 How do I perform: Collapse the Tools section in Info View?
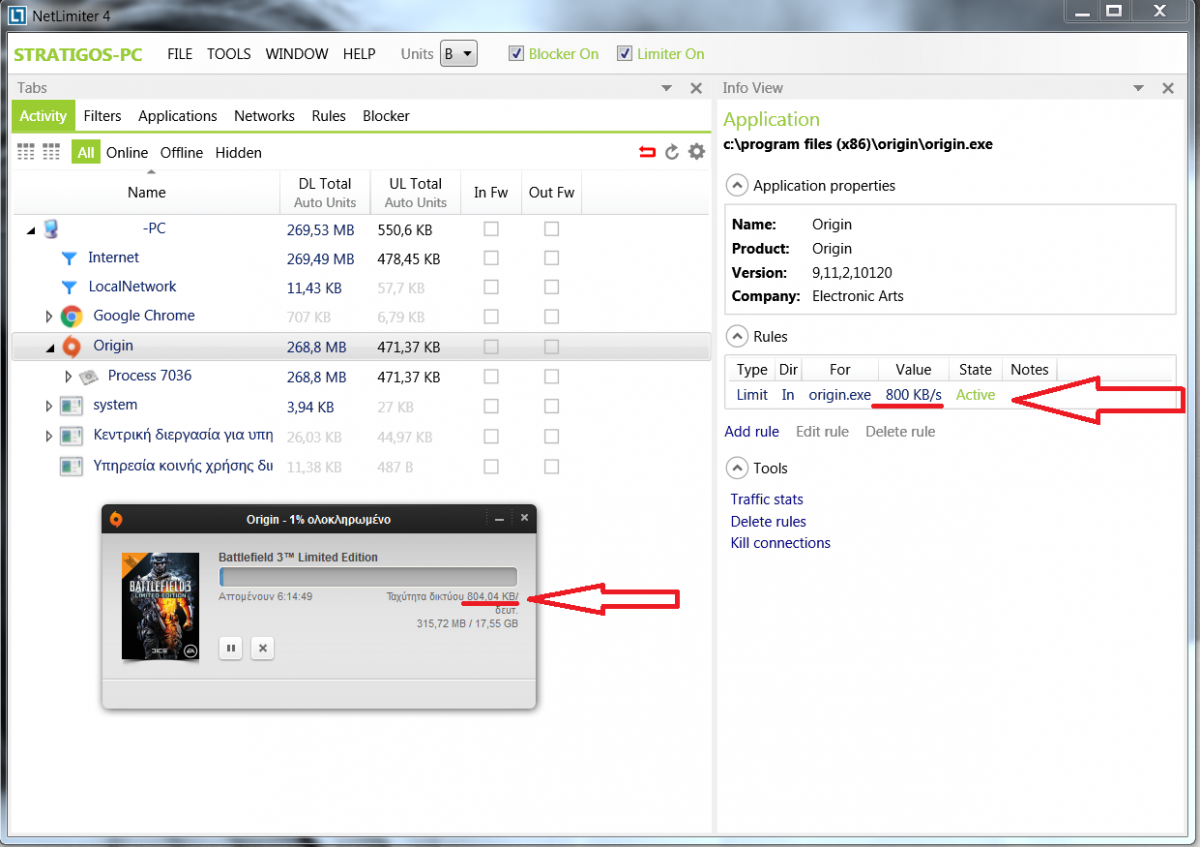tap(736, 468)
